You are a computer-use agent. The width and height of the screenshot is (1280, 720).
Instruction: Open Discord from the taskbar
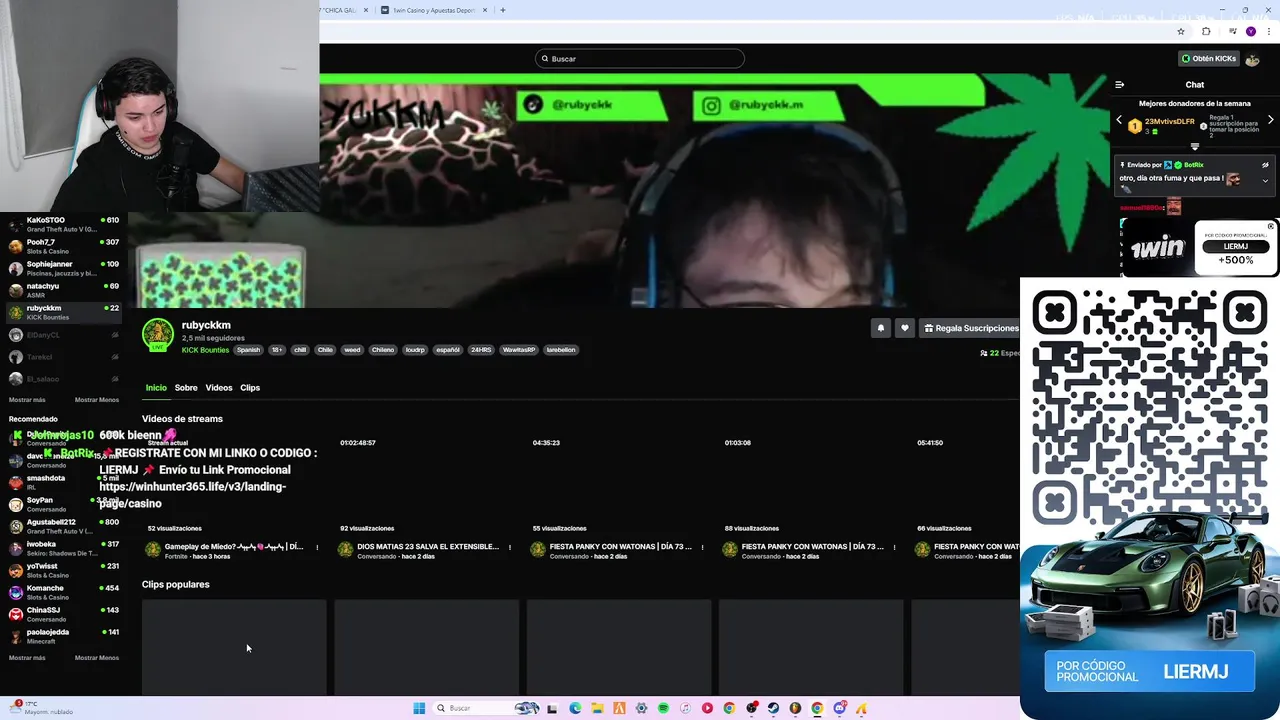pos(839,708)
